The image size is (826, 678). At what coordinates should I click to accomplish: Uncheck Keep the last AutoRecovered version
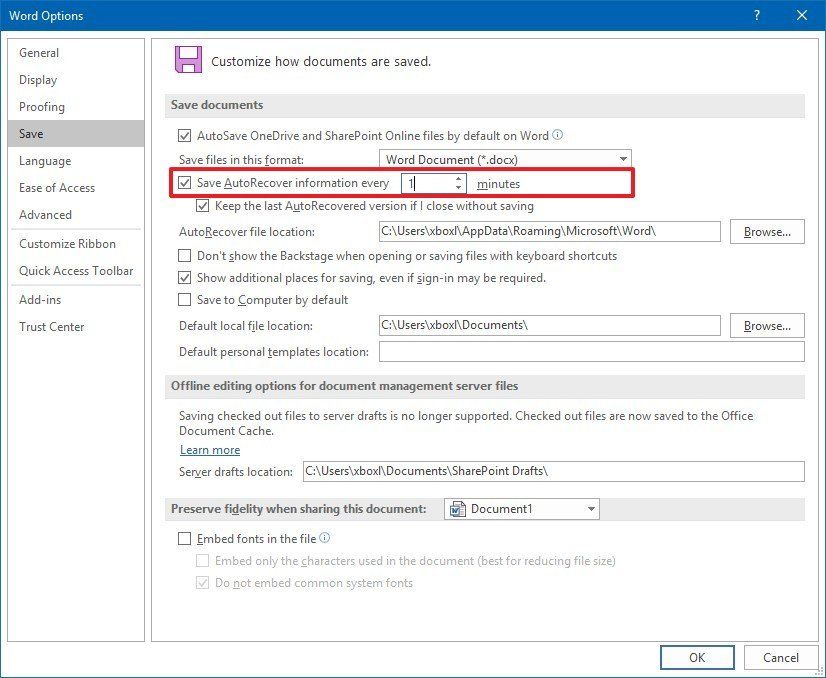tap(204, 206)
